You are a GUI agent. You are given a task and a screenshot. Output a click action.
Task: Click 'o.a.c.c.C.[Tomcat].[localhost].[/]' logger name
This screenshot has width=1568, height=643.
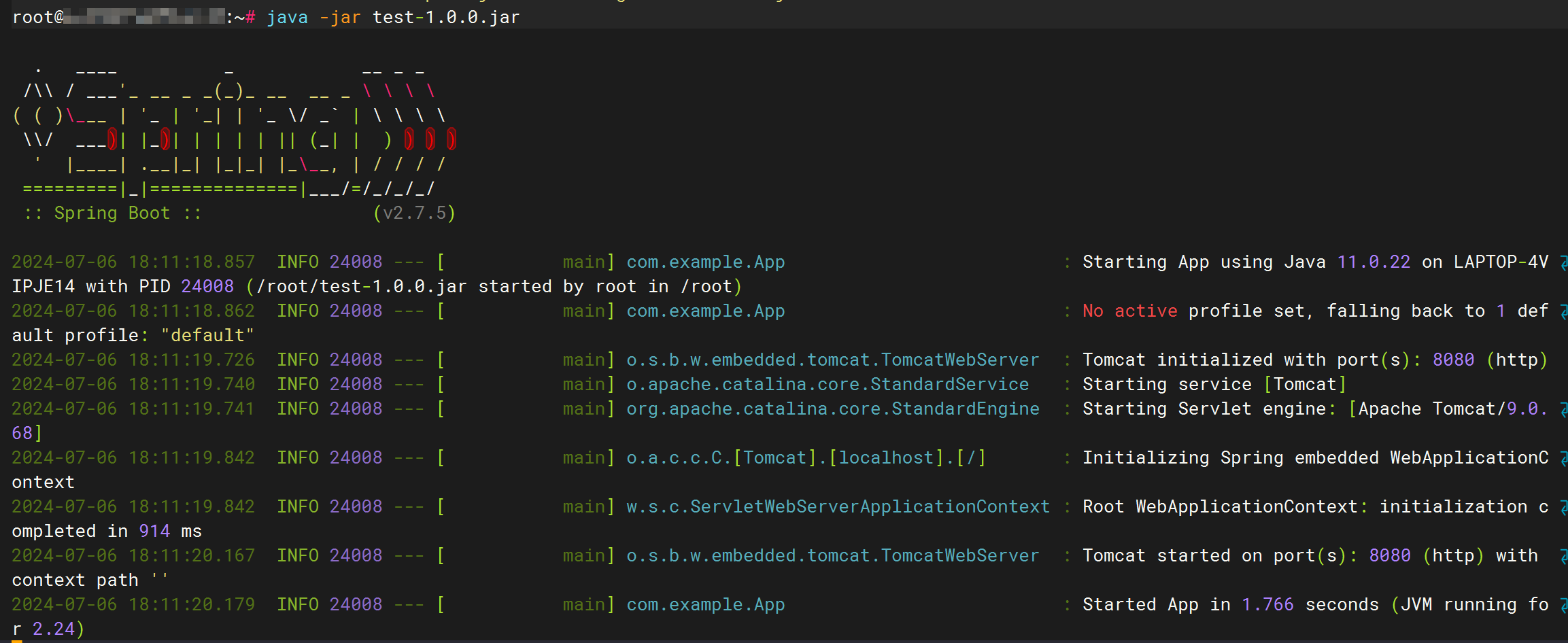pos(806,457)
